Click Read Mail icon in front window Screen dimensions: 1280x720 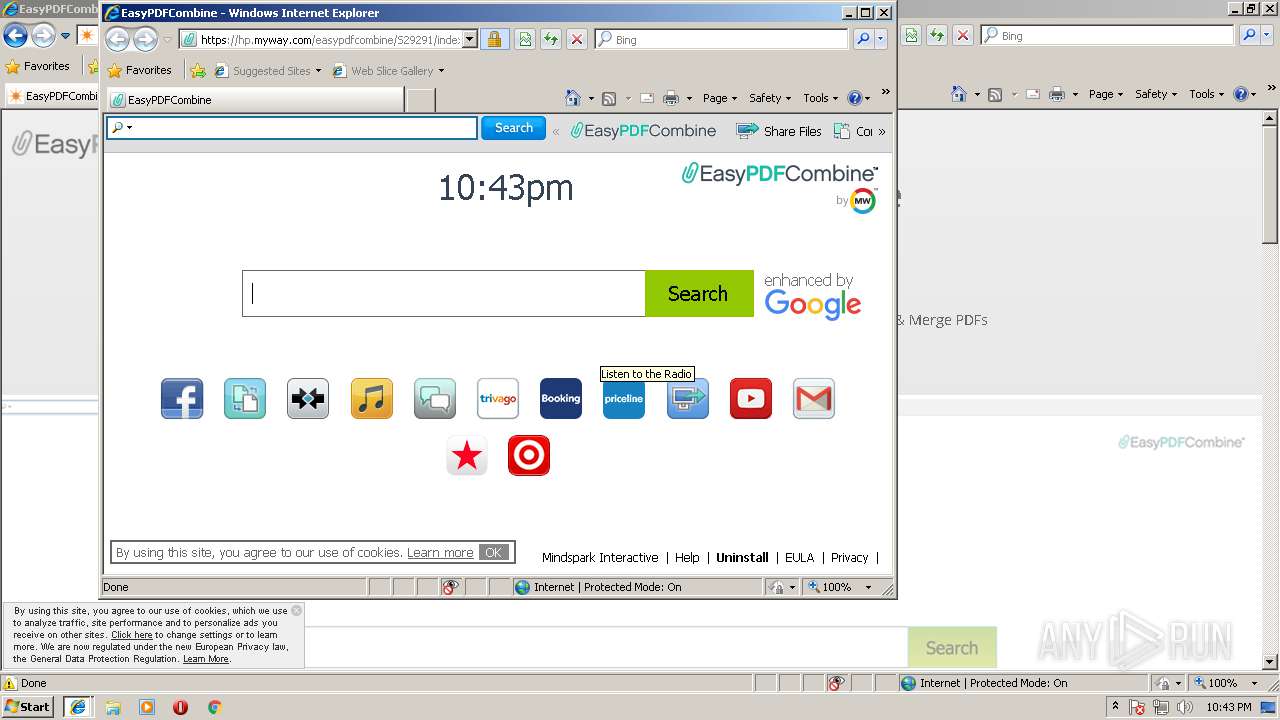(647, 98)
